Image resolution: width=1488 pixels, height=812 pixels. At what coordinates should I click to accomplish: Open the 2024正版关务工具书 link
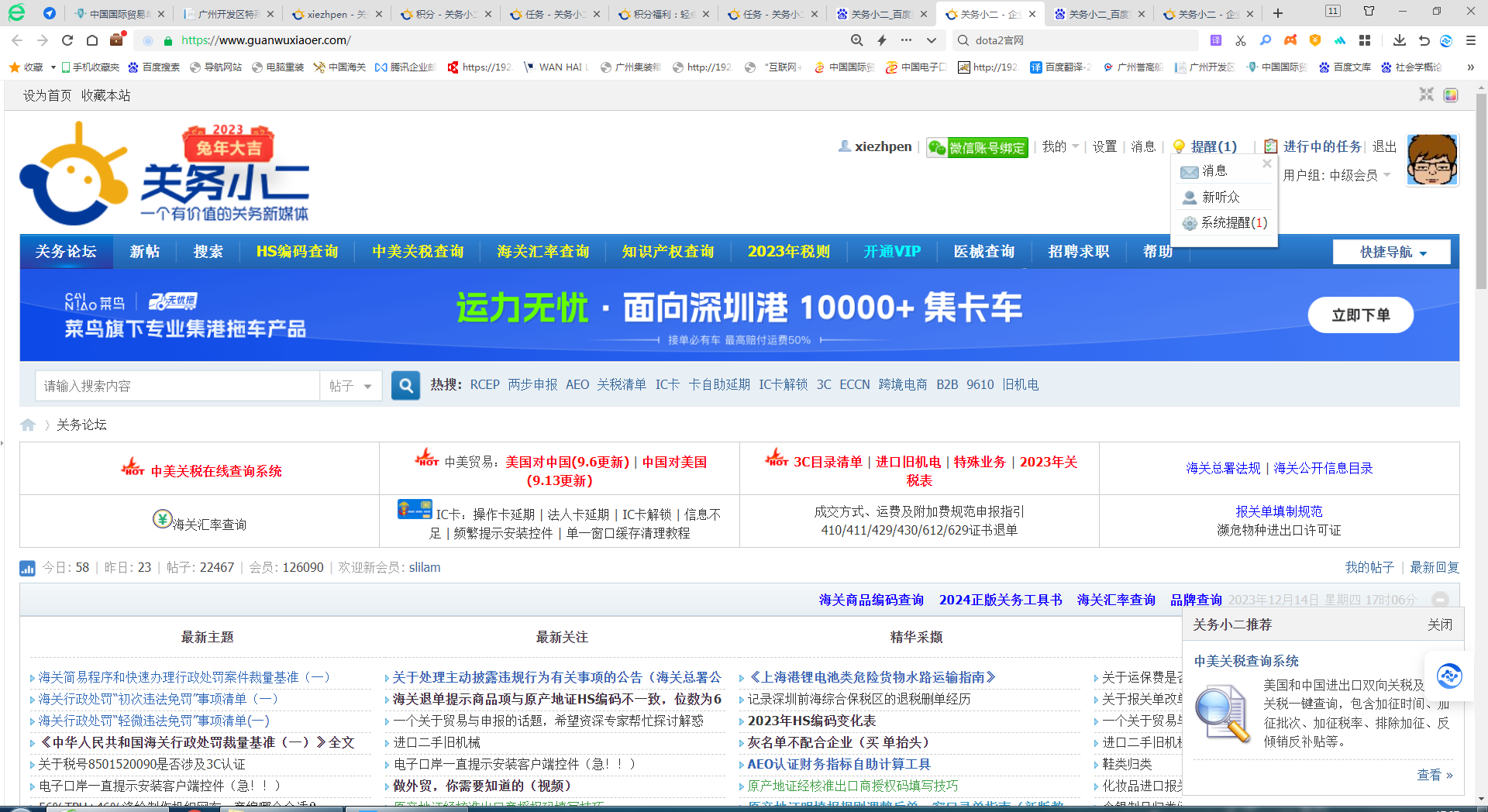coord(1001,600)
